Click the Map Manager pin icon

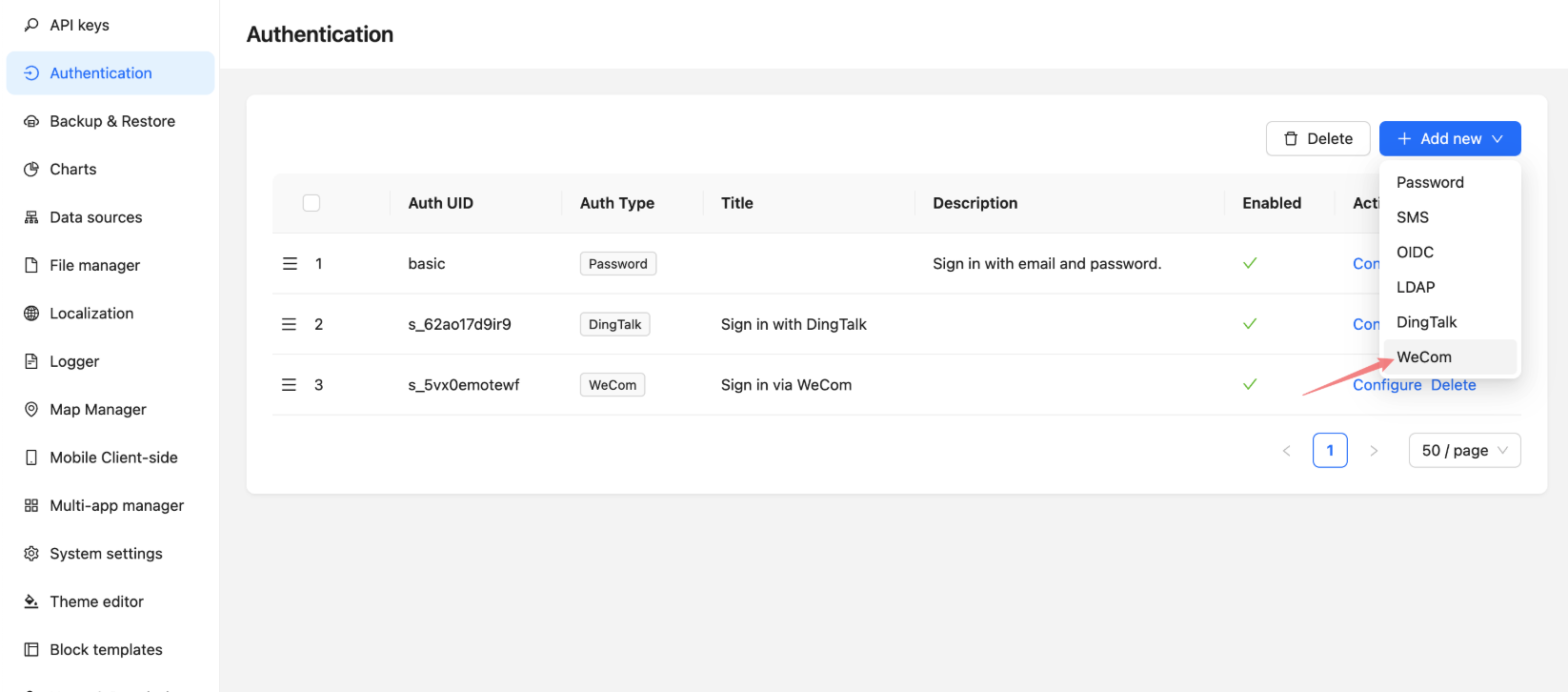(31, 410)
